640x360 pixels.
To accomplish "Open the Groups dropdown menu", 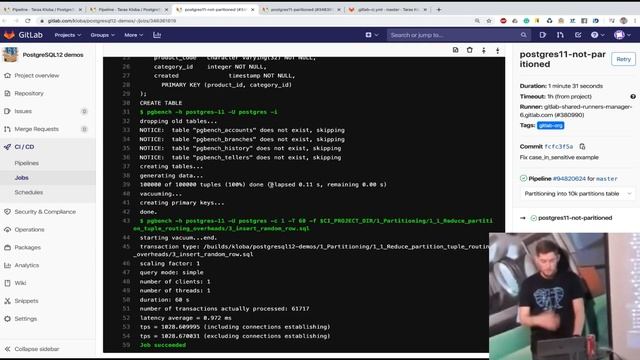I will 102,35.
